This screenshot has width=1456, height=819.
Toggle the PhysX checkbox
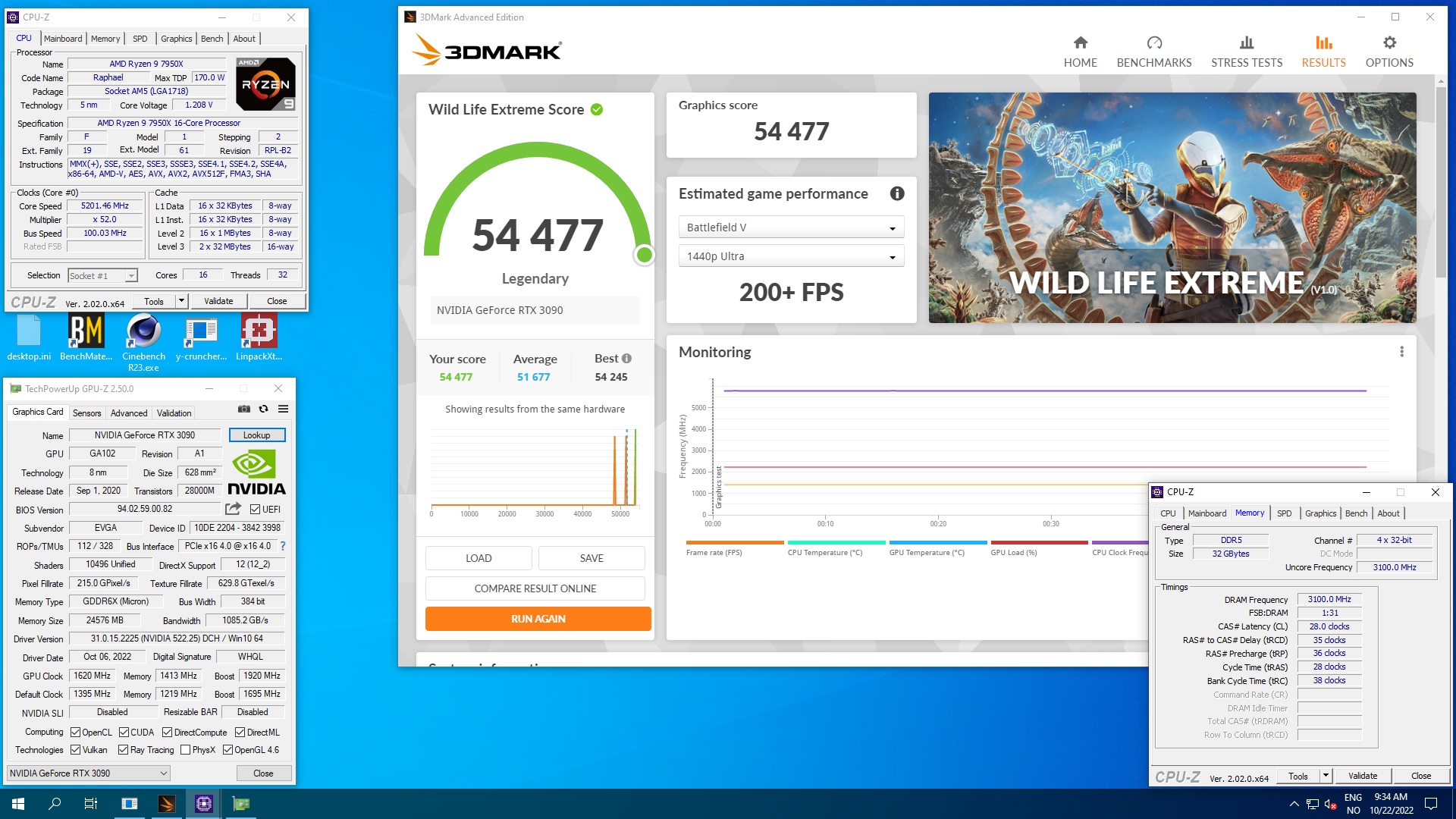click(185, 750)
